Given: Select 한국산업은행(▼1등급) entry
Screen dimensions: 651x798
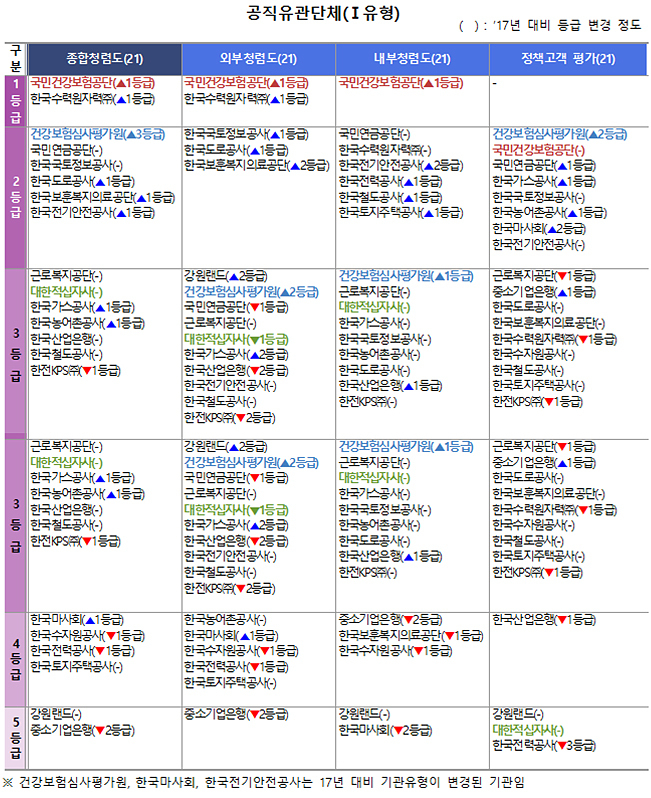Looking at the screenshot, I should coord(545,620).
